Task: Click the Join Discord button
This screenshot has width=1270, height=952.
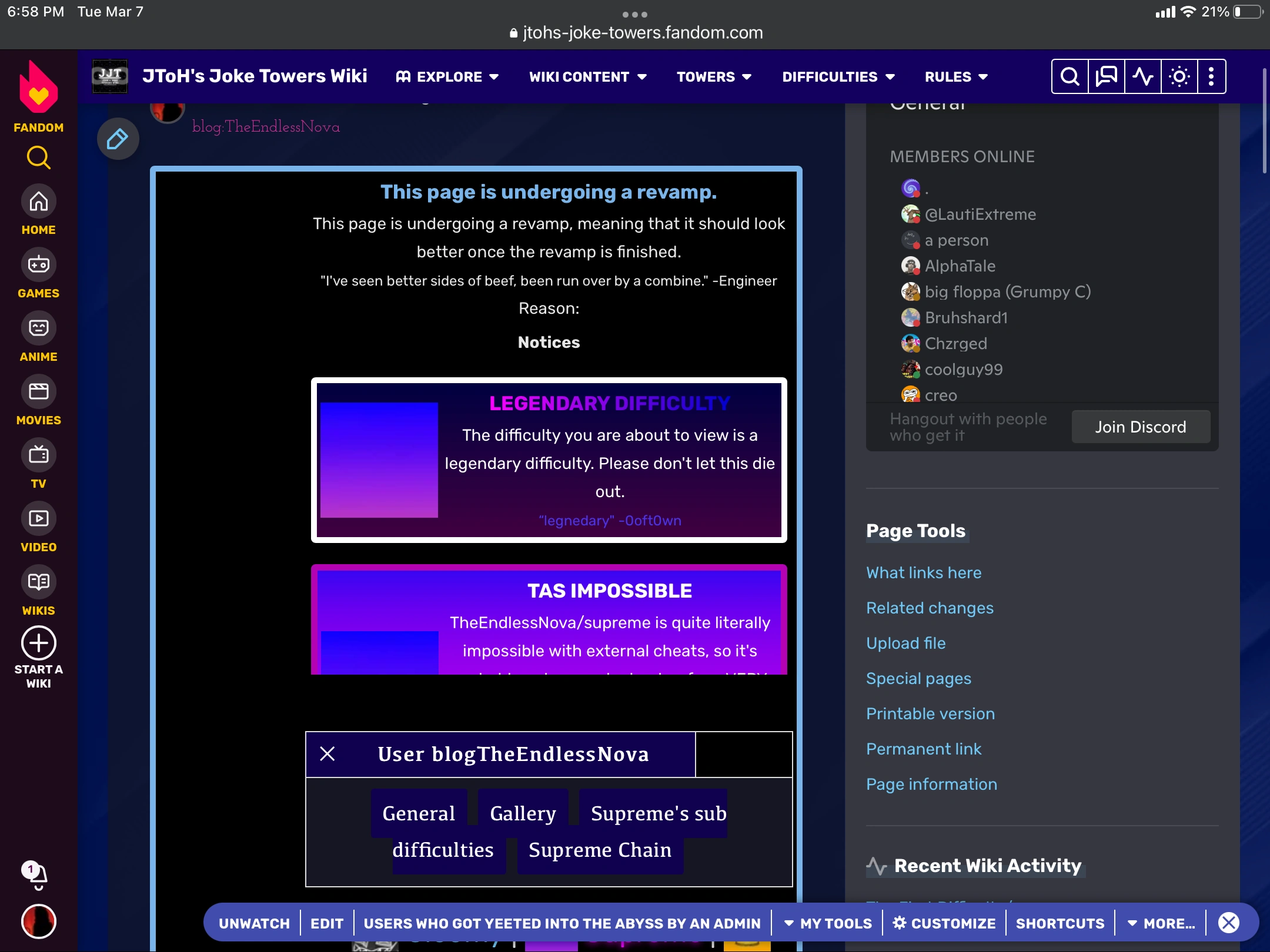Action: click(1140, 427)
